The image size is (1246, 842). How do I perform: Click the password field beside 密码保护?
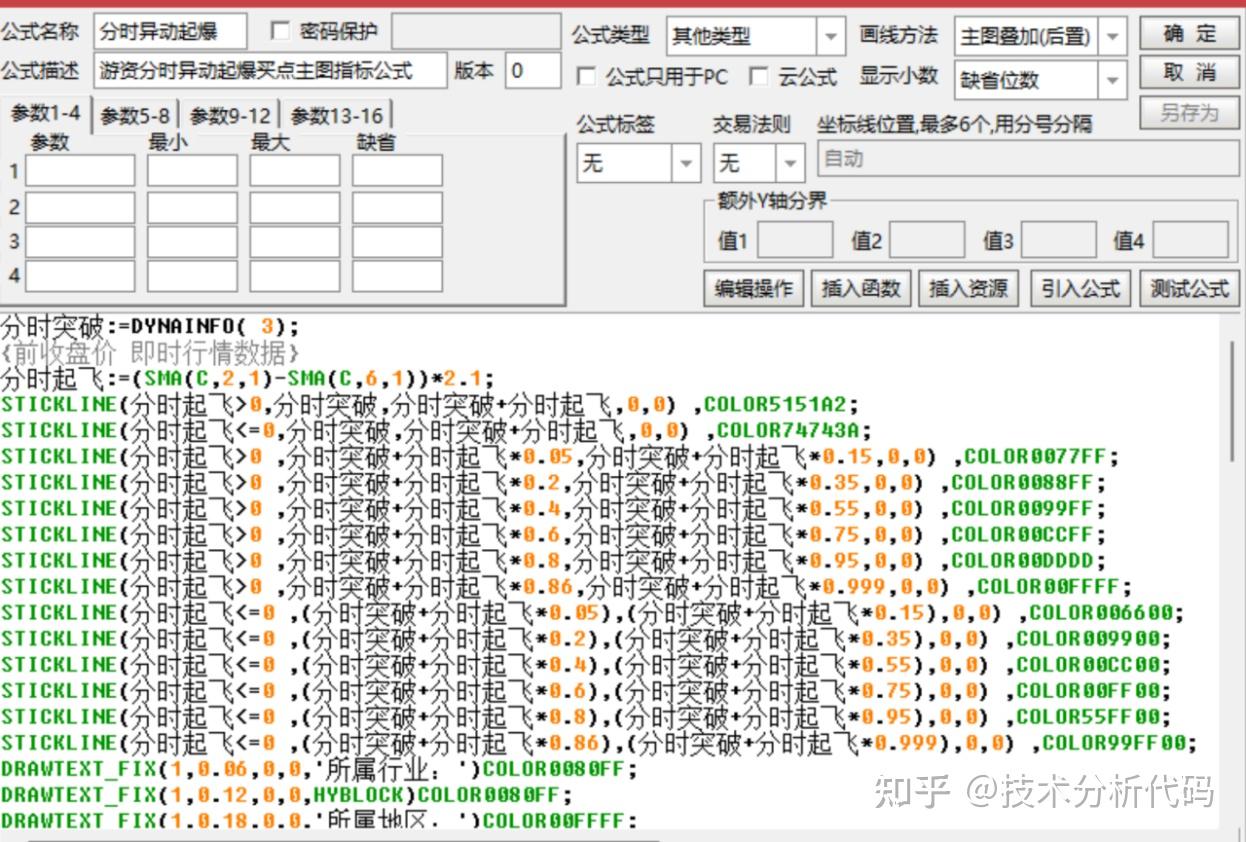476,31
